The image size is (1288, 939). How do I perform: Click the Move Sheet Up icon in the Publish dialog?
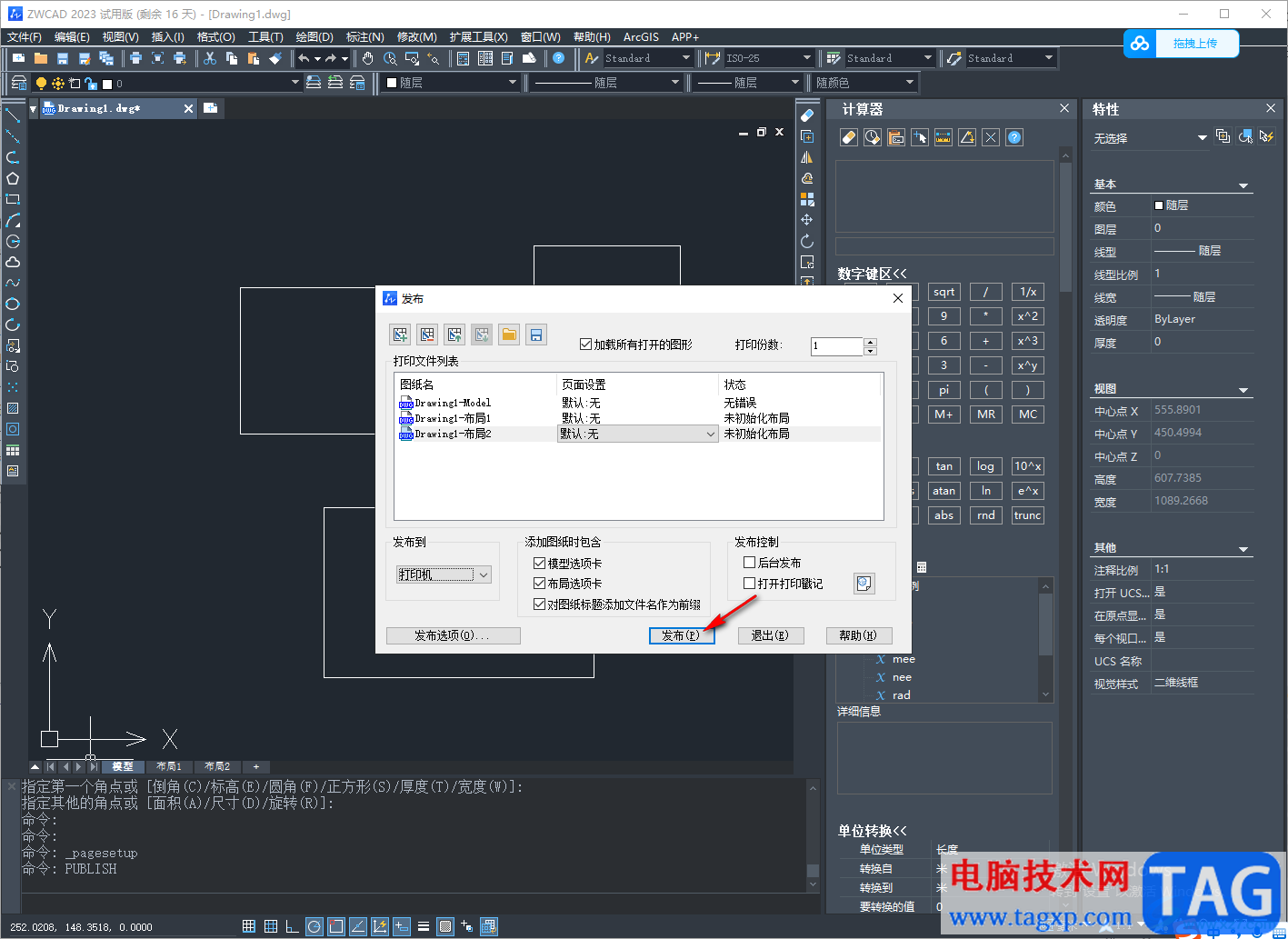click(x=454, y=335)
